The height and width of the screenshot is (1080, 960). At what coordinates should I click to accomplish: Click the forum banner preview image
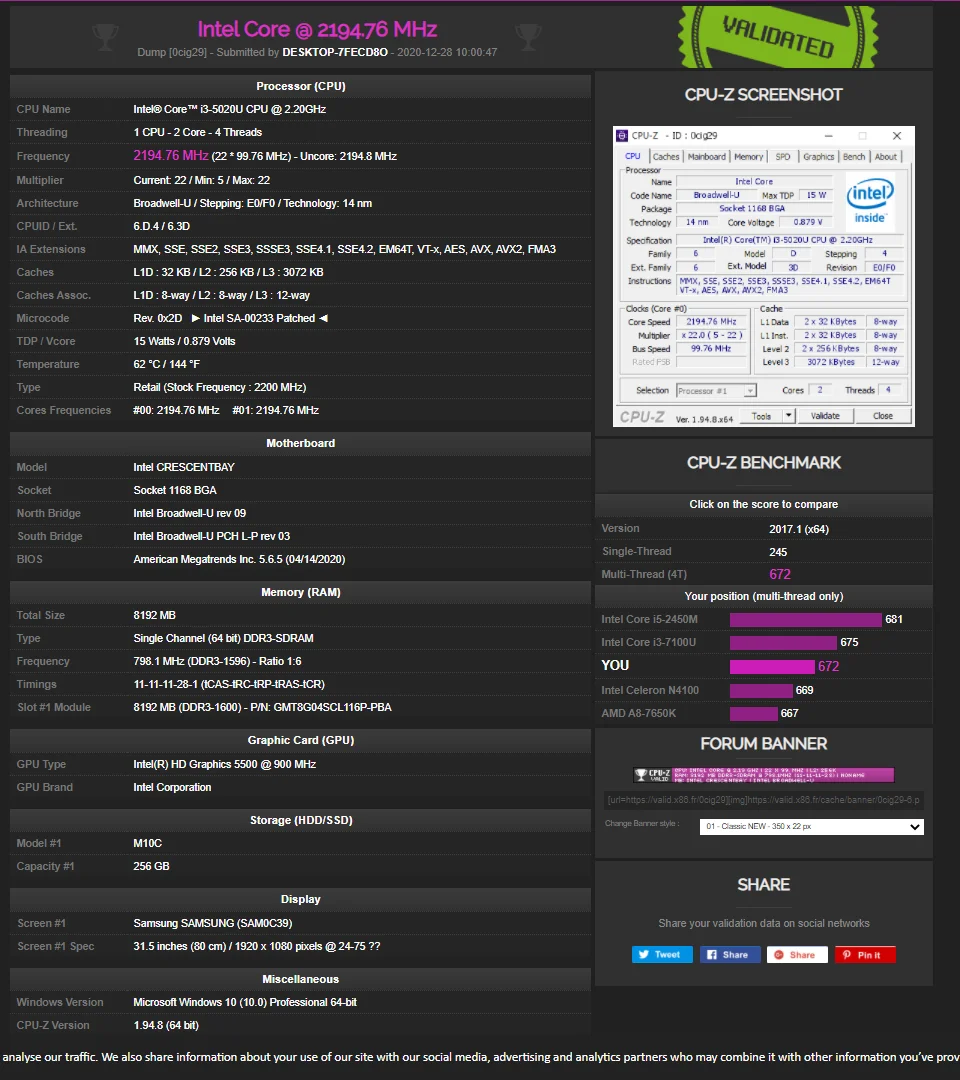tap(764, 775)
